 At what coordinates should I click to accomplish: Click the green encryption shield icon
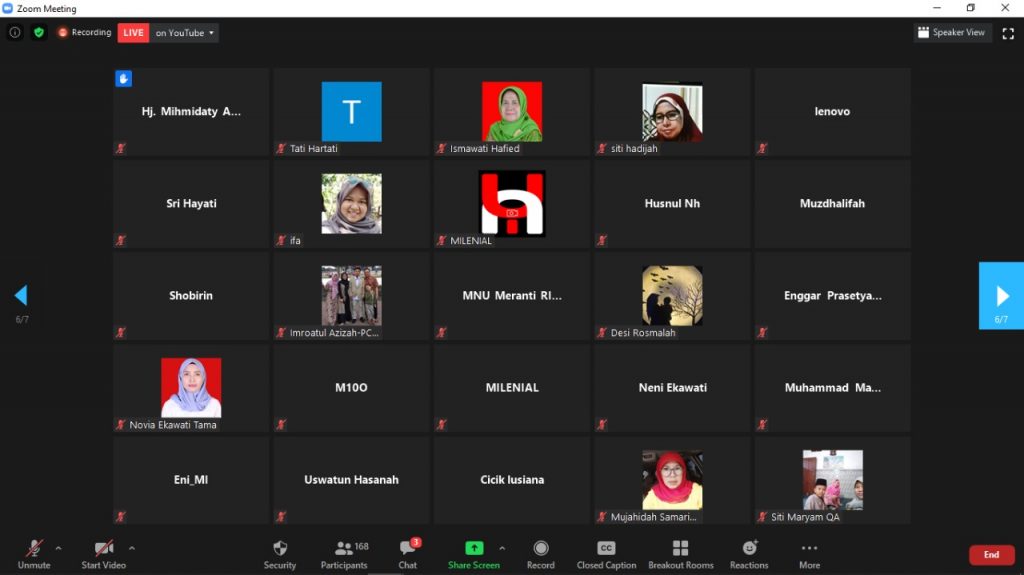point(38,32)
